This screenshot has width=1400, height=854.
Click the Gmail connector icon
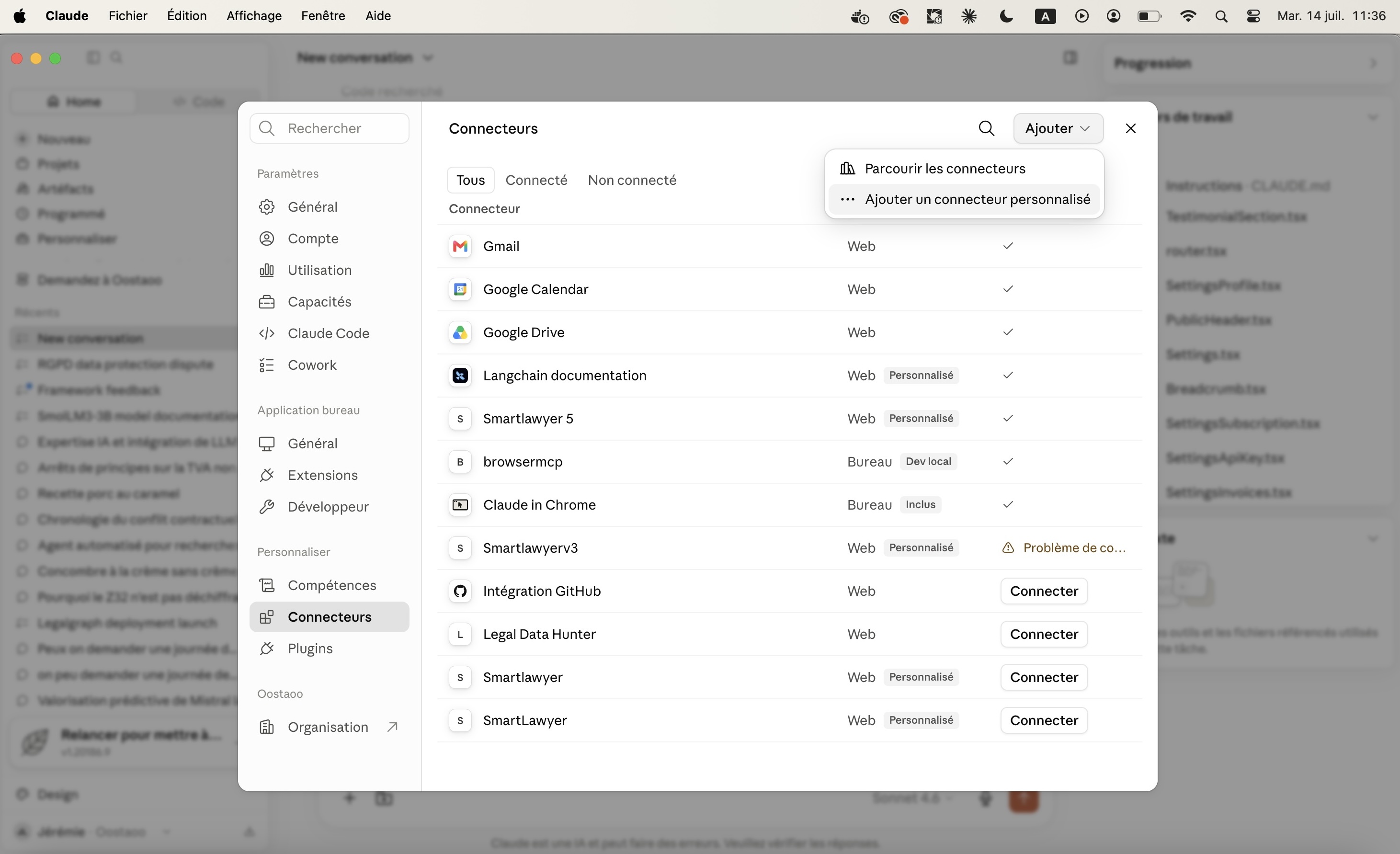[460, 246]
